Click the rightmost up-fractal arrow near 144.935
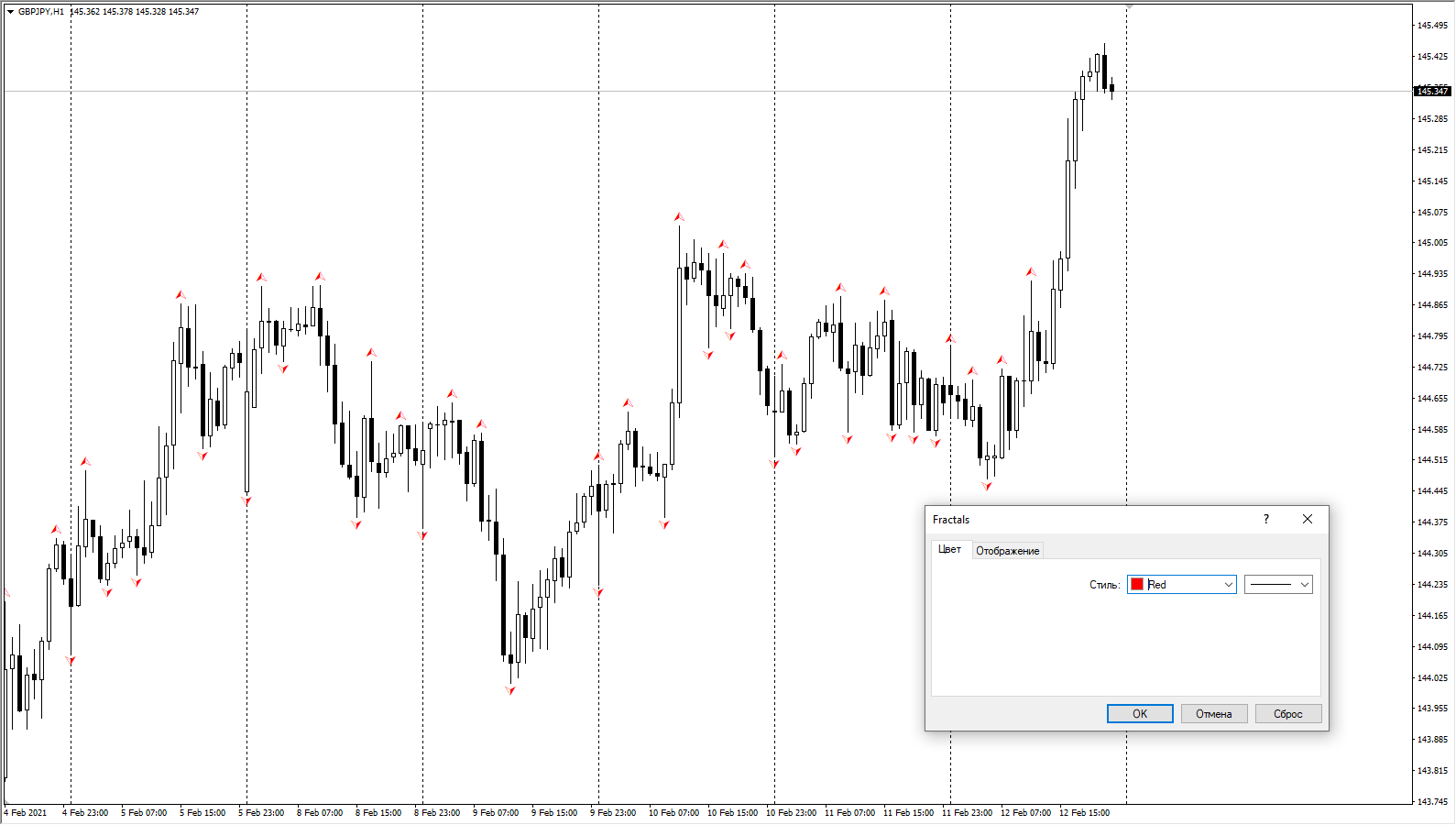Image resolution: width=1456 pixels, height=825 pixels. tap(1031, 272)
